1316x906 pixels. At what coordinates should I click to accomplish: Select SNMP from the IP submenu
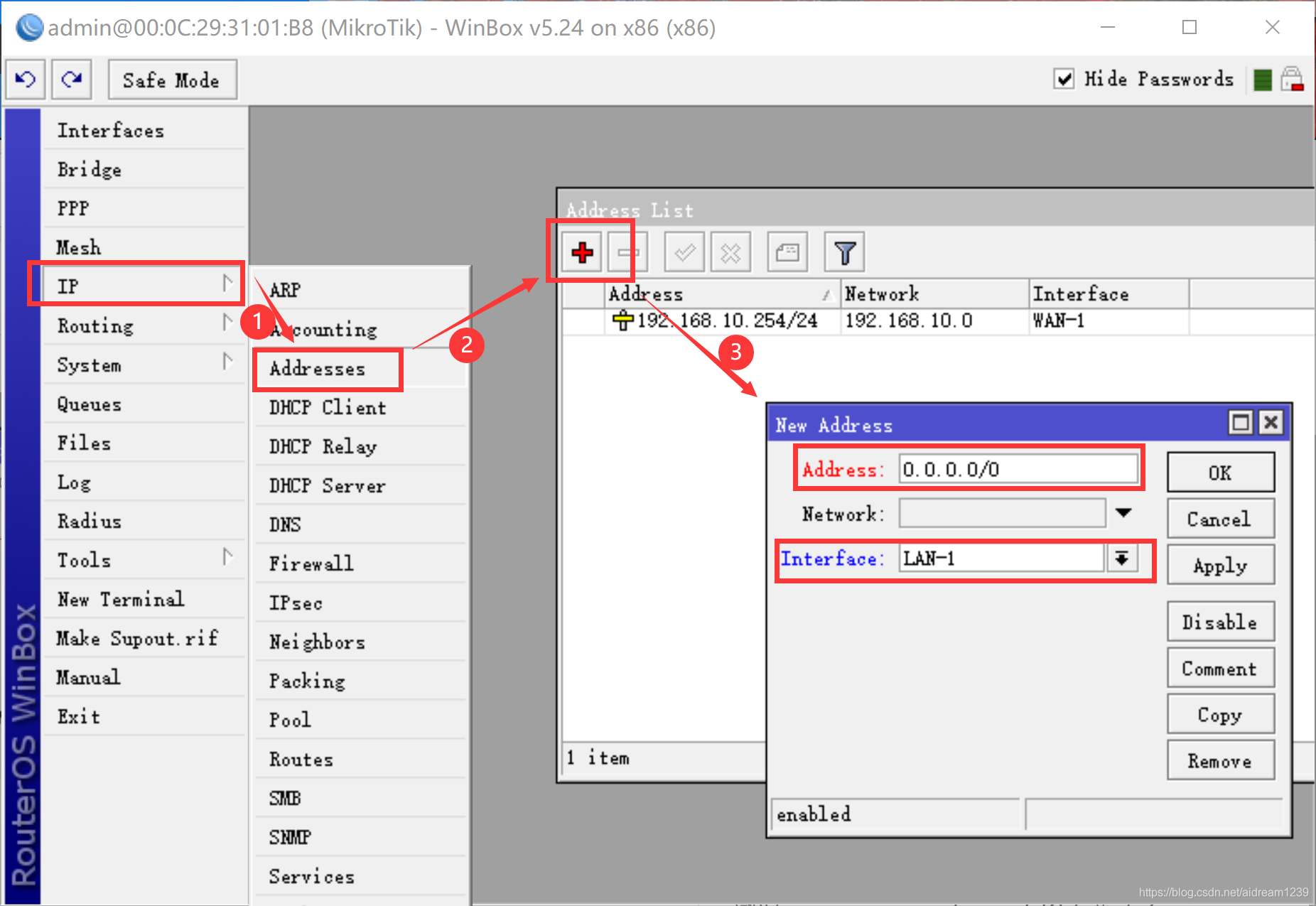click(360, 837)
